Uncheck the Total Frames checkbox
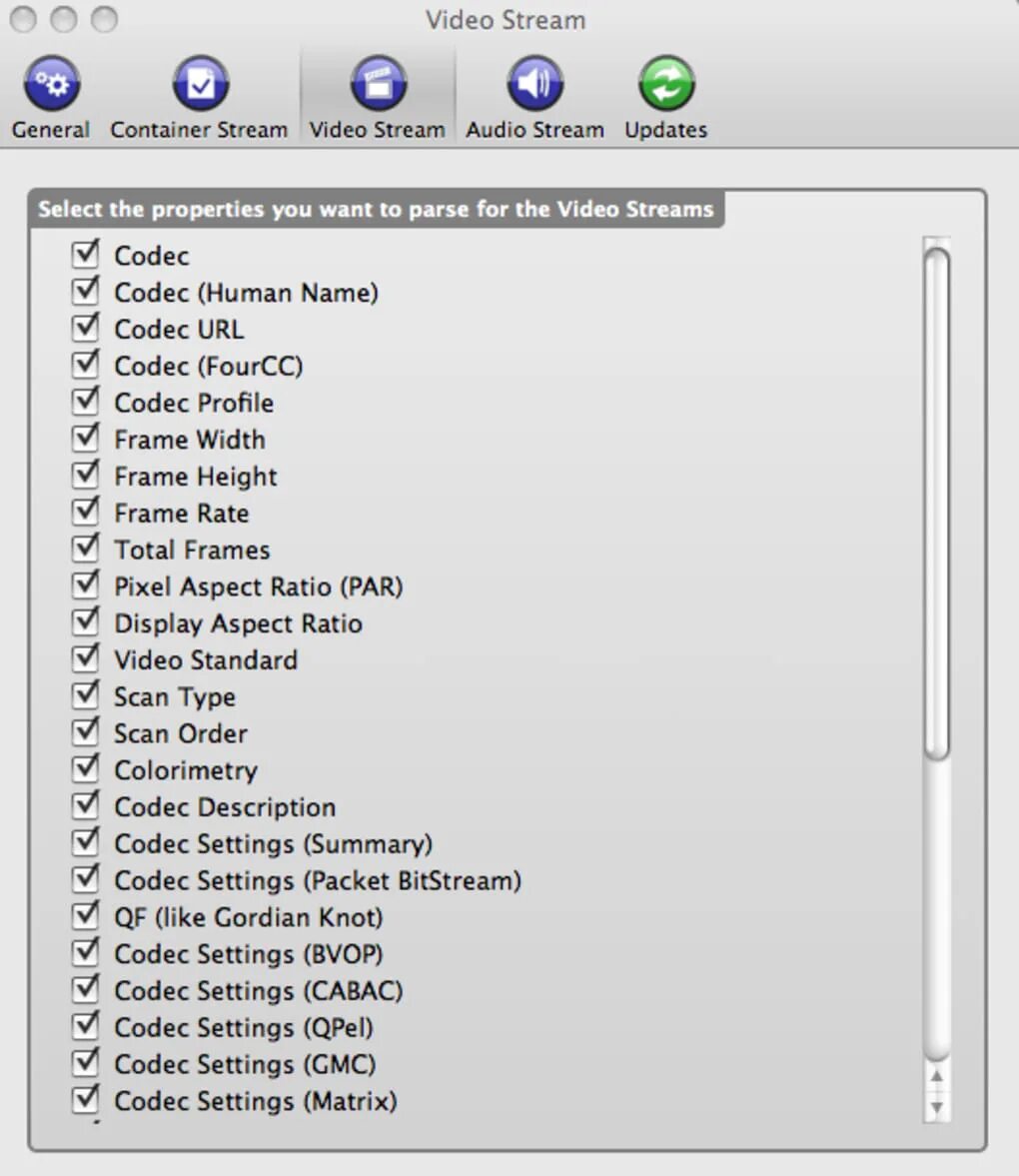Image resolution: width=1019 pixels, height=1176 pixels. (86, 549)
